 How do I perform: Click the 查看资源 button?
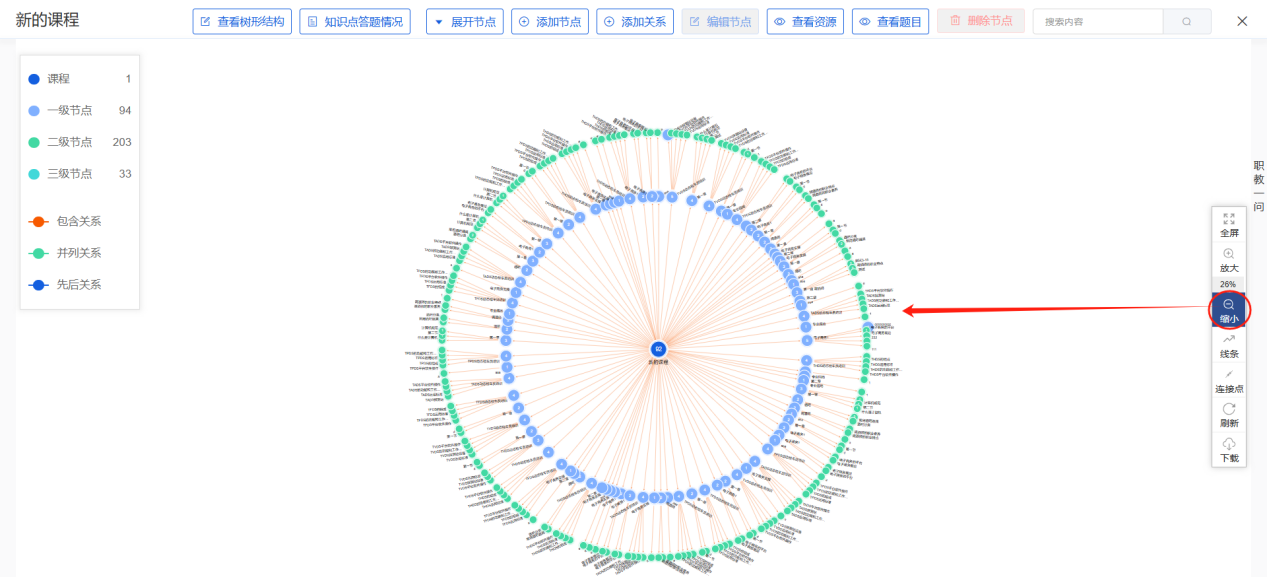pos(806,21)
